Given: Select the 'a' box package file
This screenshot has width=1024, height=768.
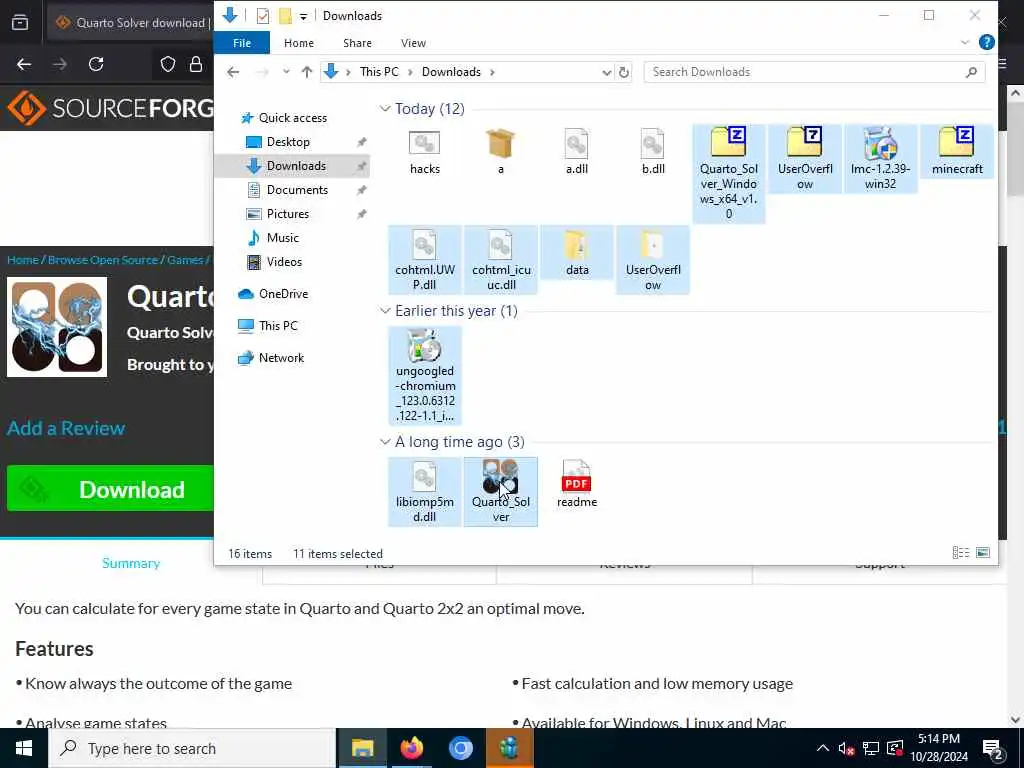Looking at the screenshot, I should point(500,153).
